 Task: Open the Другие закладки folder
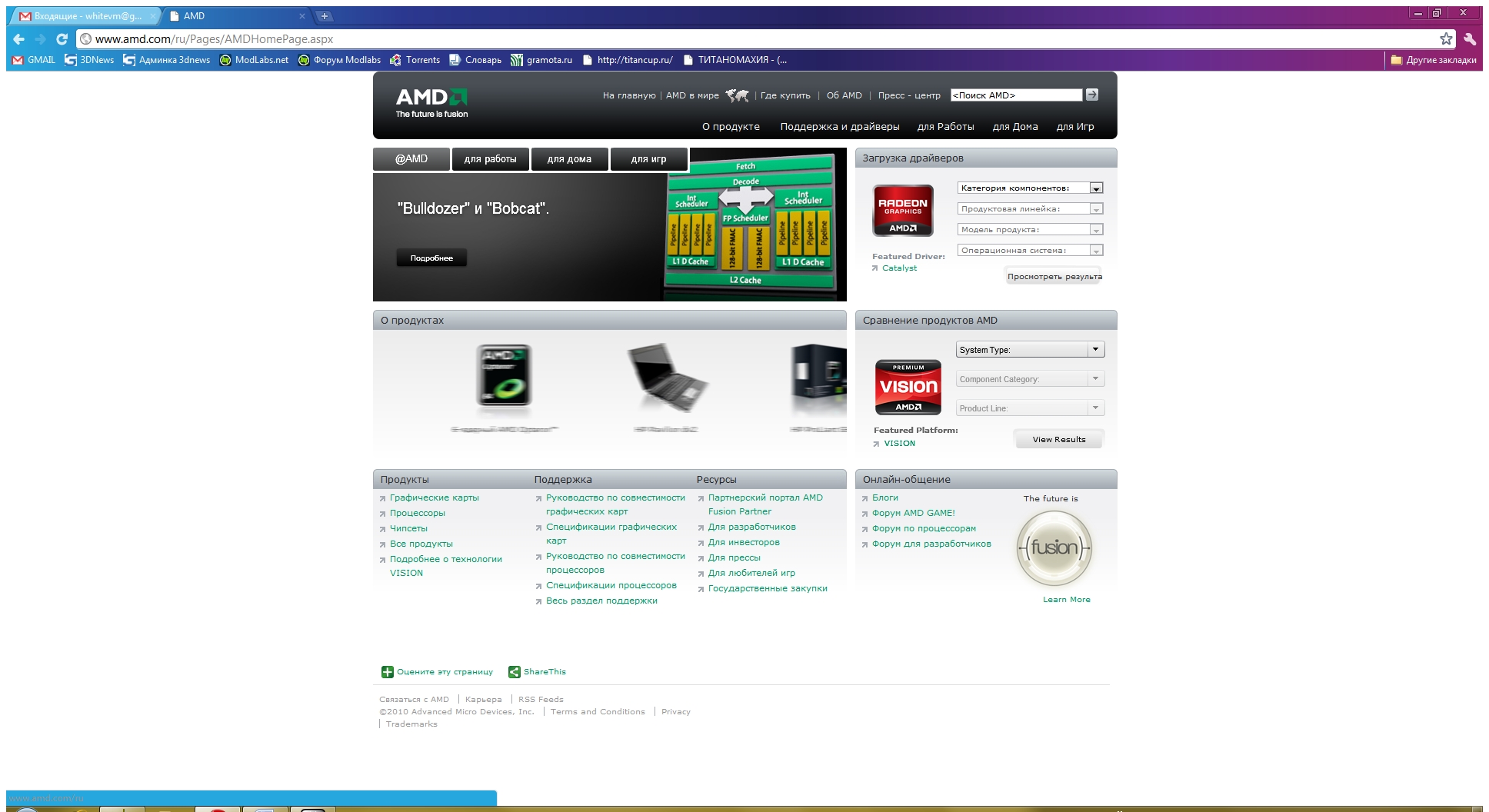1434,60
